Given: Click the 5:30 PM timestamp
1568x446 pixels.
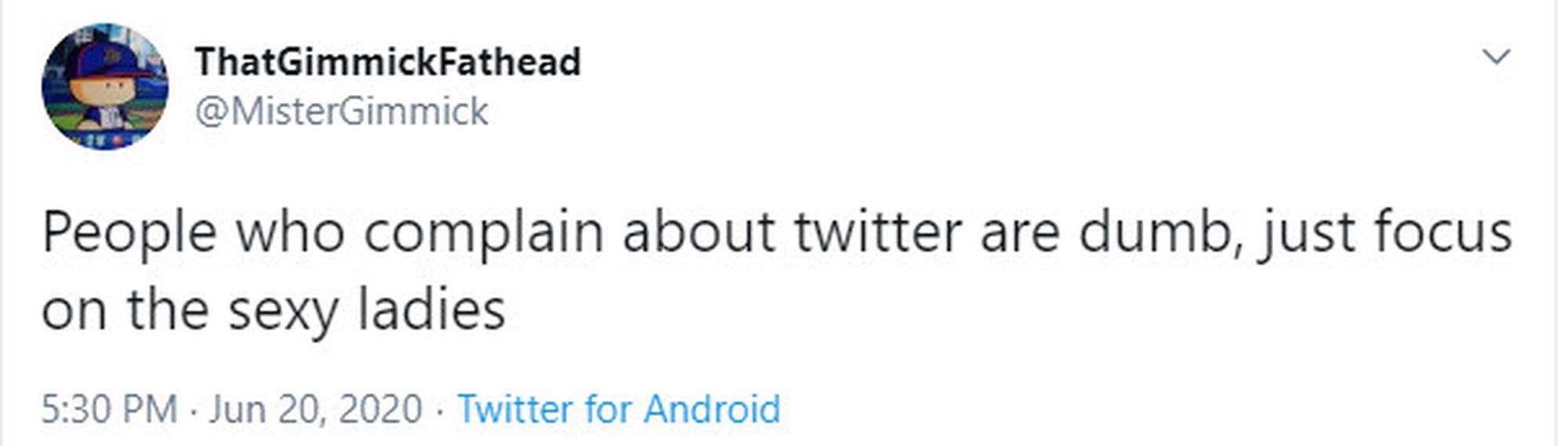Looking at the screenshot, I should [x=109, y=409].
